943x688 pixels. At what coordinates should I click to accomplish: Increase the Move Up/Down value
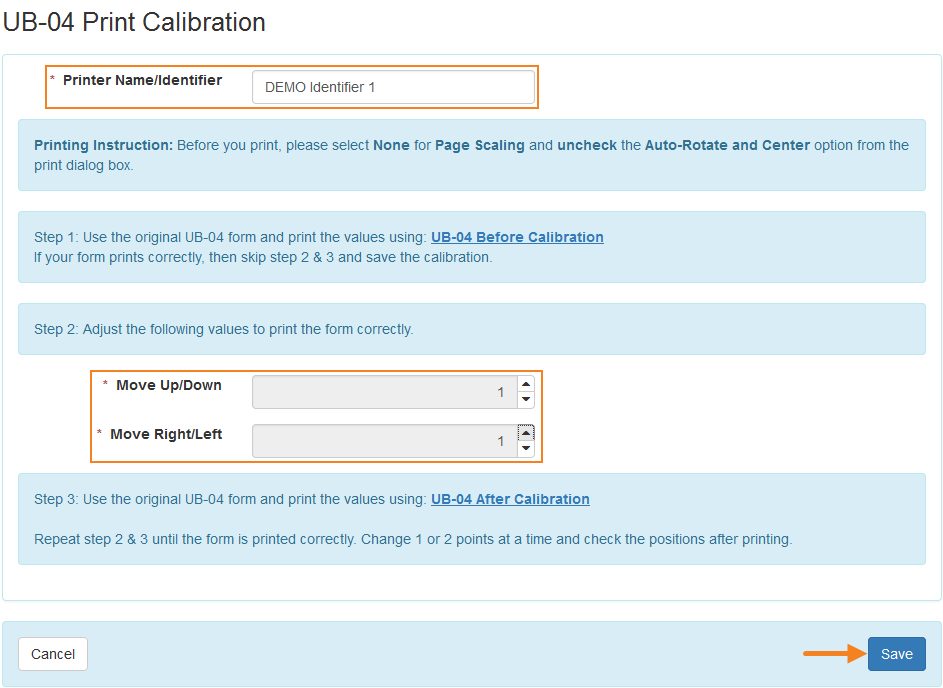[526, 384]
